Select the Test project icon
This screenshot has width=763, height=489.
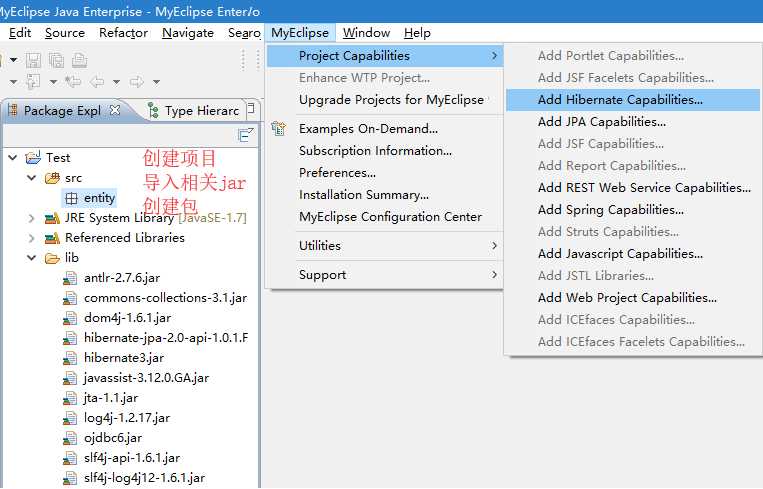[x=33, y=158]
